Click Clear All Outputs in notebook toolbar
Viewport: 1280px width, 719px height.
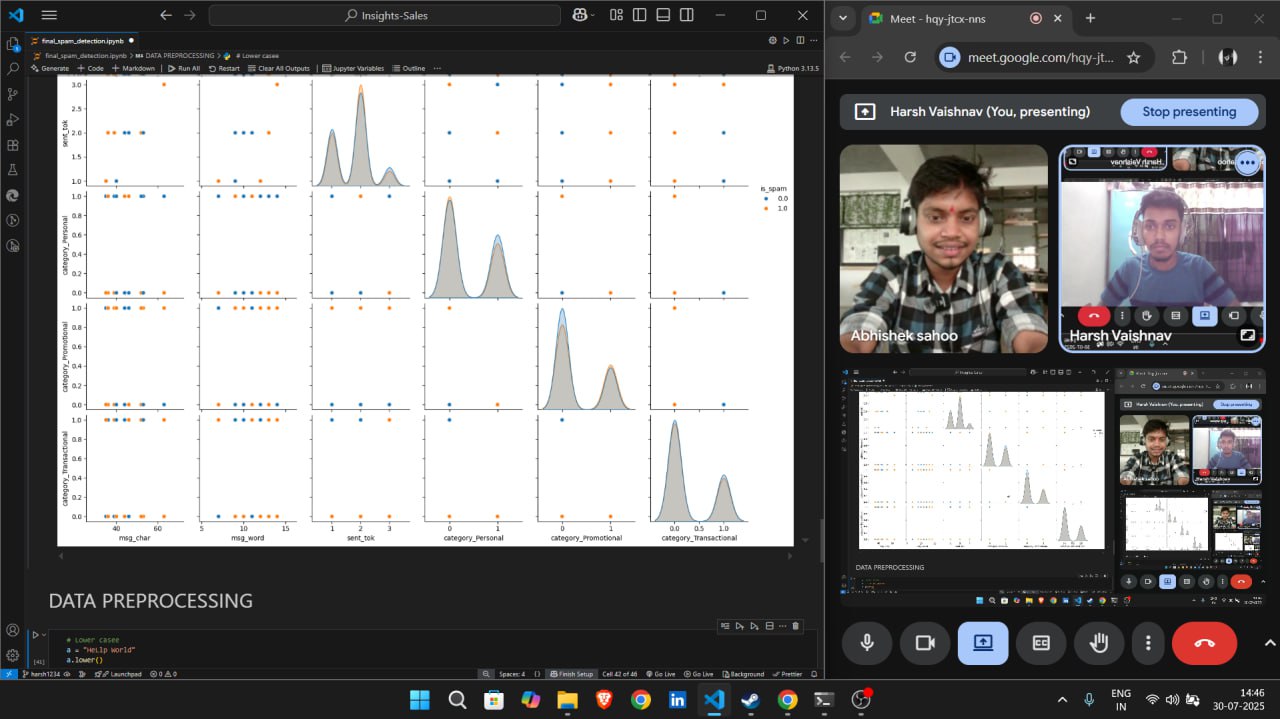(x=279, y=69)
